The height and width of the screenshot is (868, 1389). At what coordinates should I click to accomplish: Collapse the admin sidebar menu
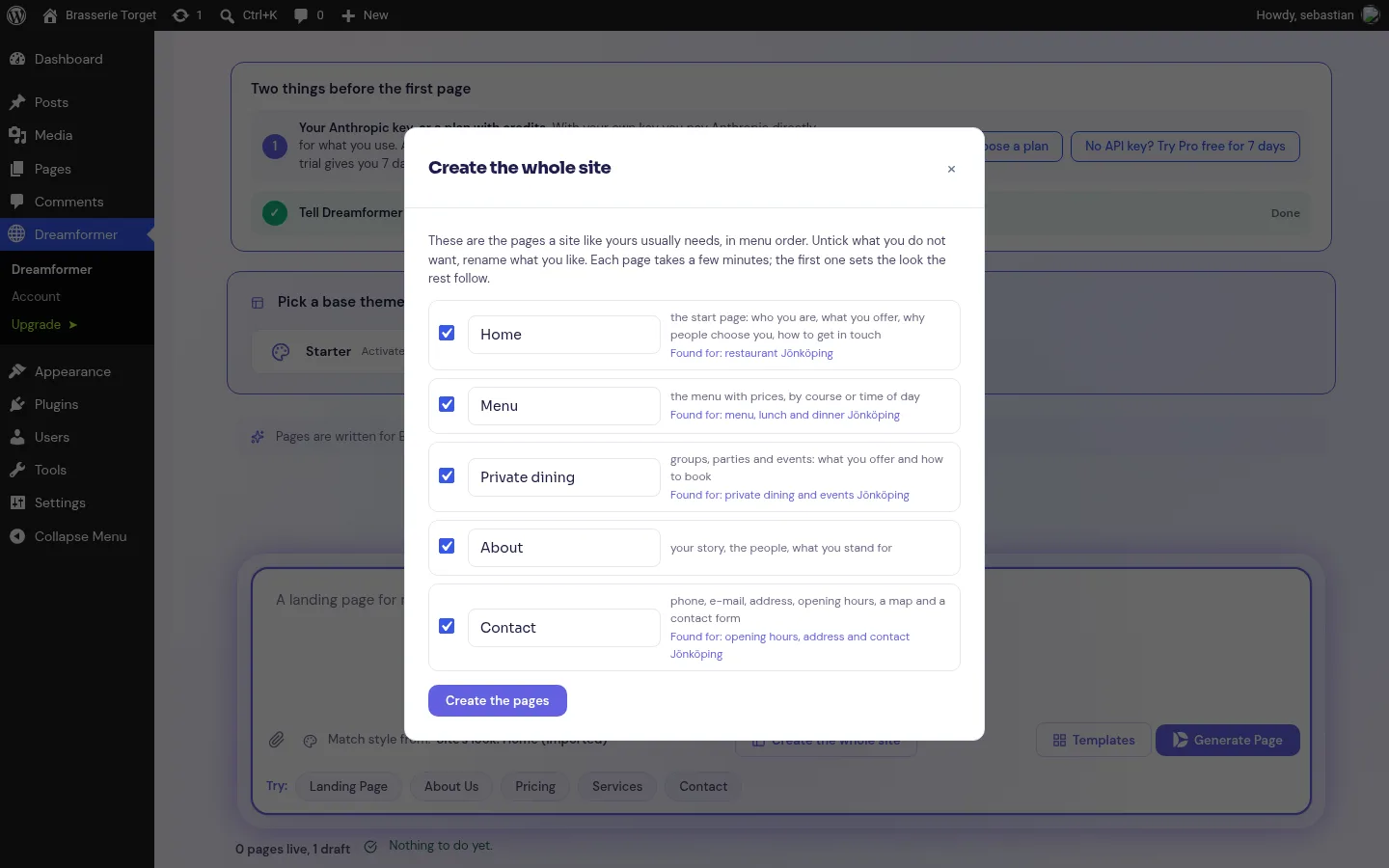pos(77,536)
